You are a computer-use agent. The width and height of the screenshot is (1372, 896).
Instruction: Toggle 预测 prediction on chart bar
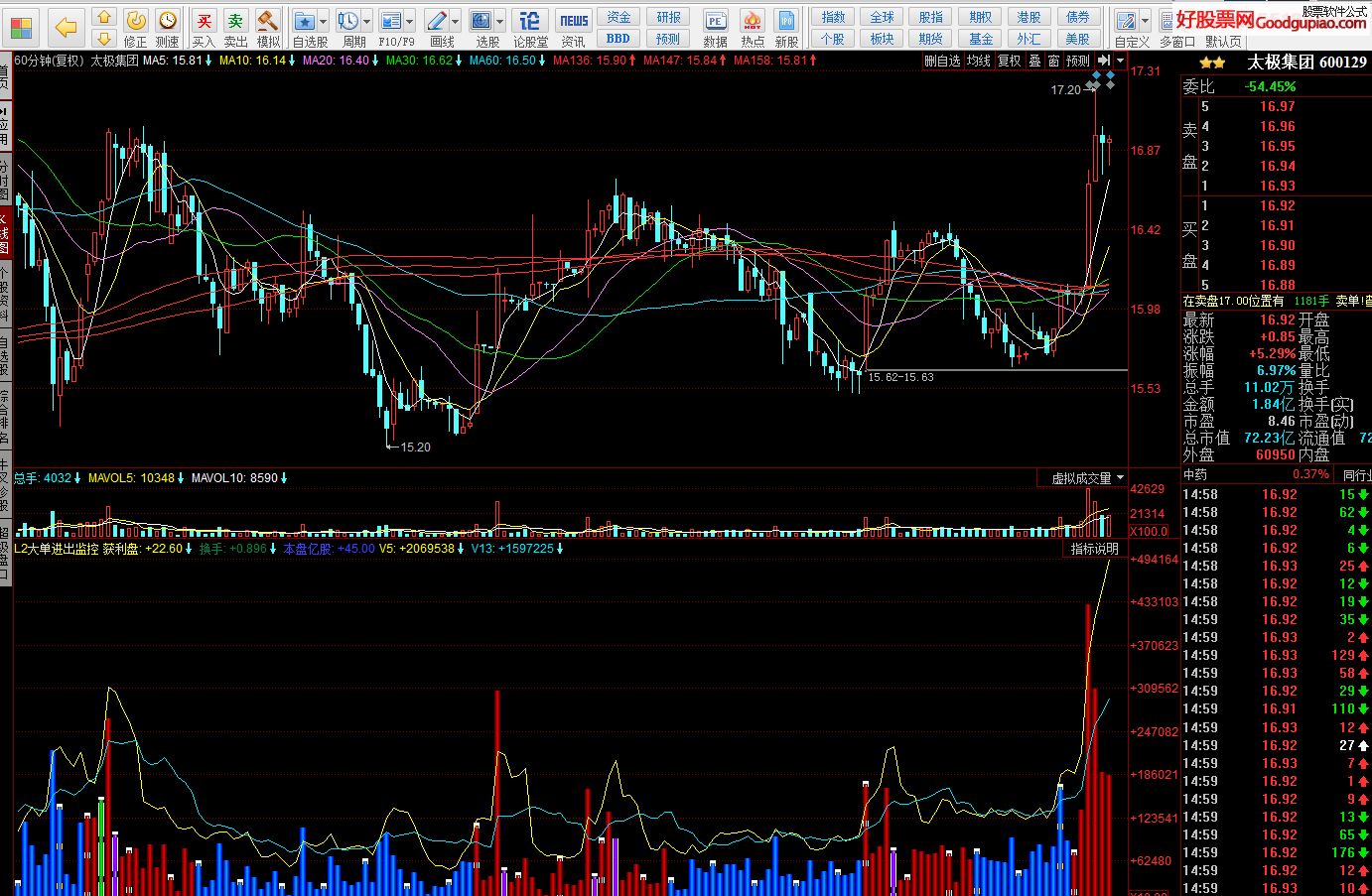click(1078, 61)
